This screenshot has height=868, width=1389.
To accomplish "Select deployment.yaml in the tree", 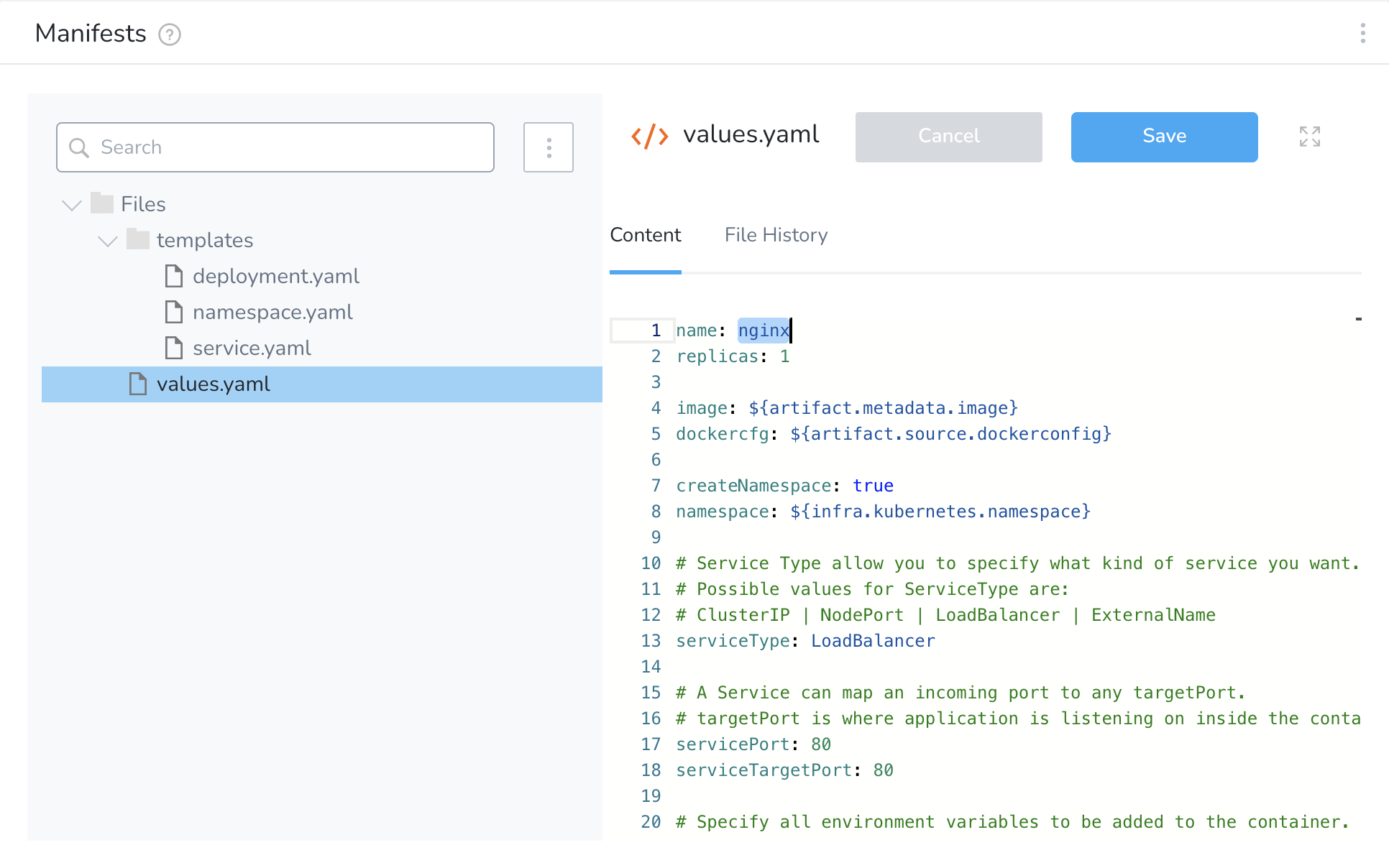I will pos(276,276).
